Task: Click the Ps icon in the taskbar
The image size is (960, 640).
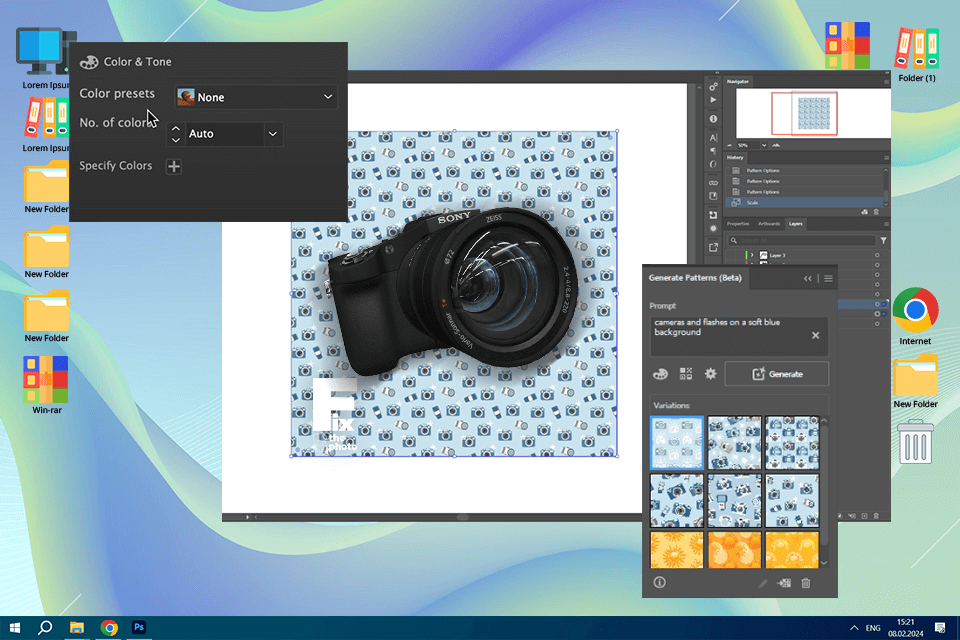Action: (x=139, y=627)
